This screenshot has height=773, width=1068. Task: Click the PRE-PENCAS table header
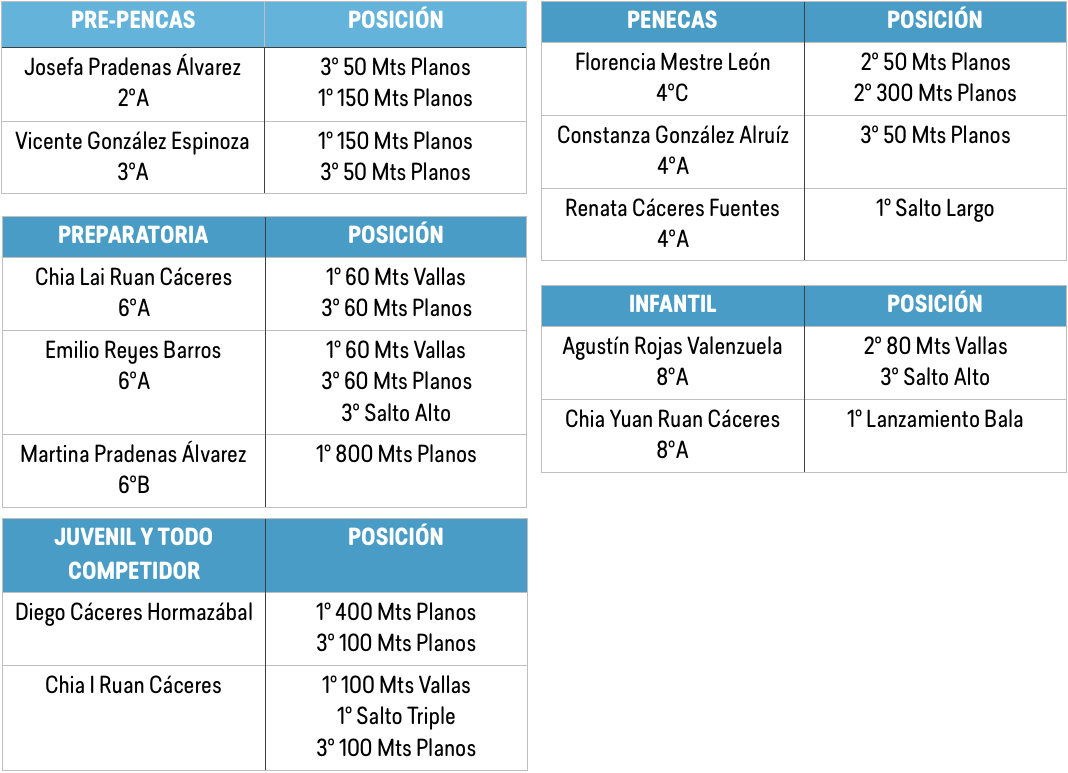point(133,24)
